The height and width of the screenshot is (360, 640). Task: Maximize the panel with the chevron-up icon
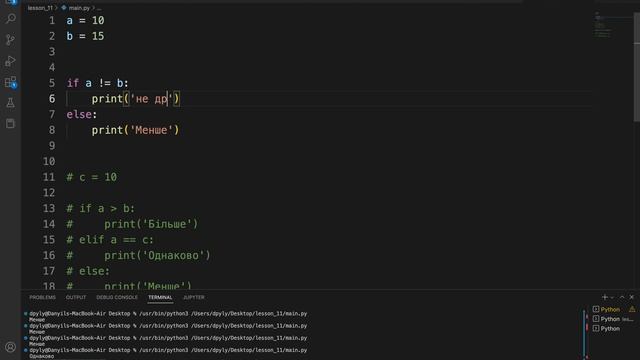(x=622, y=297)
